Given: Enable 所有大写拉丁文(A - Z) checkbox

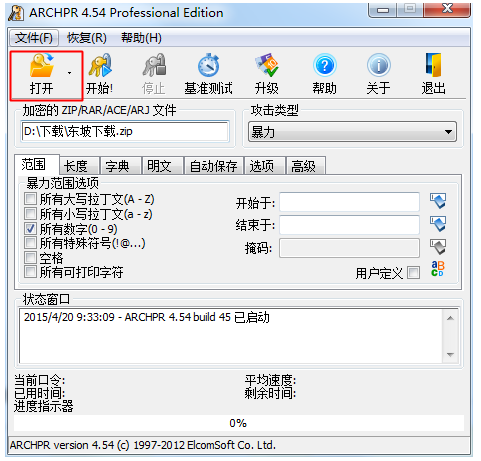Looking at the screenshot, I should coord(30,199).
